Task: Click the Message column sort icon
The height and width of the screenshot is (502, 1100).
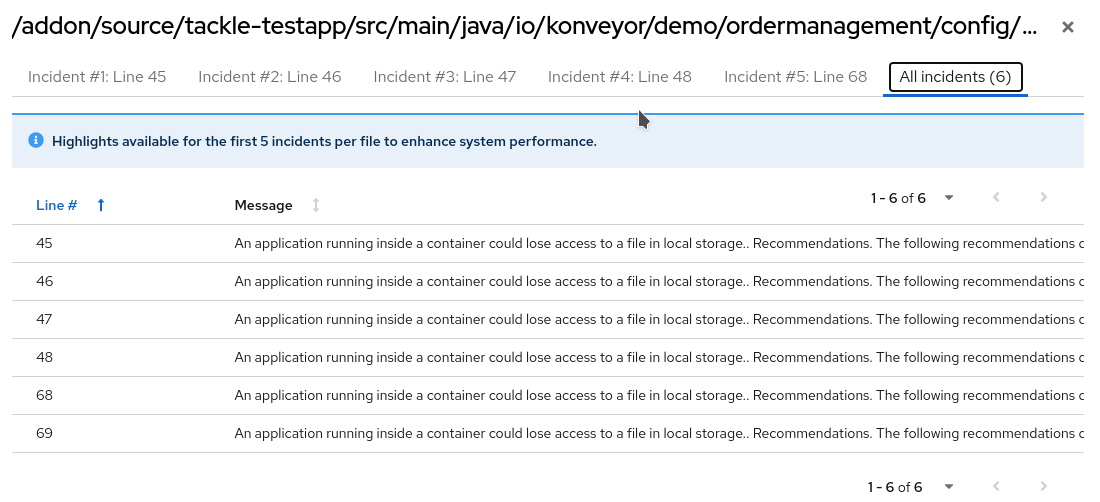Action: (x=316, y=205)
